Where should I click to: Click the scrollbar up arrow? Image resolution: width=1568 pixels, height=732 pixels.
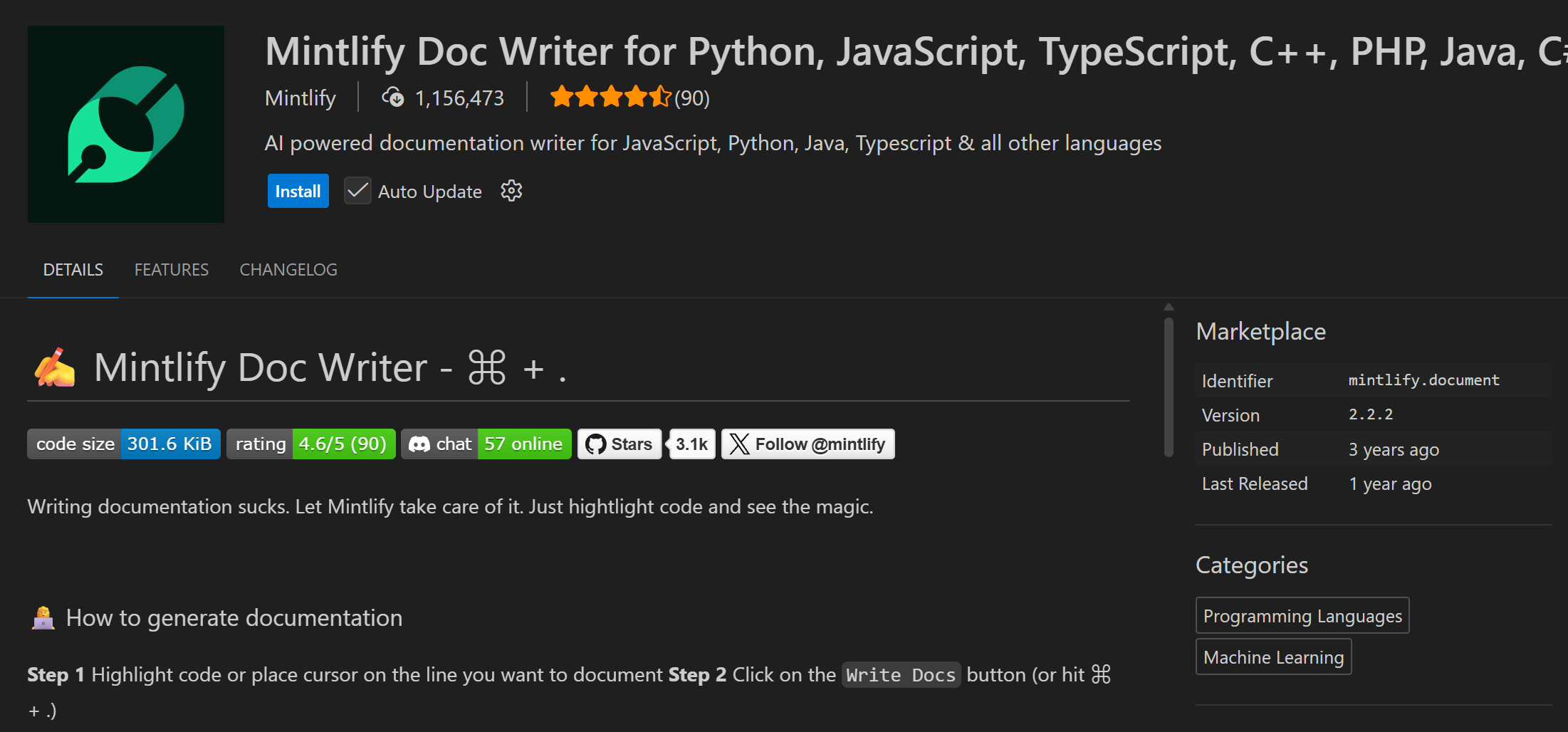(1169, 307)
